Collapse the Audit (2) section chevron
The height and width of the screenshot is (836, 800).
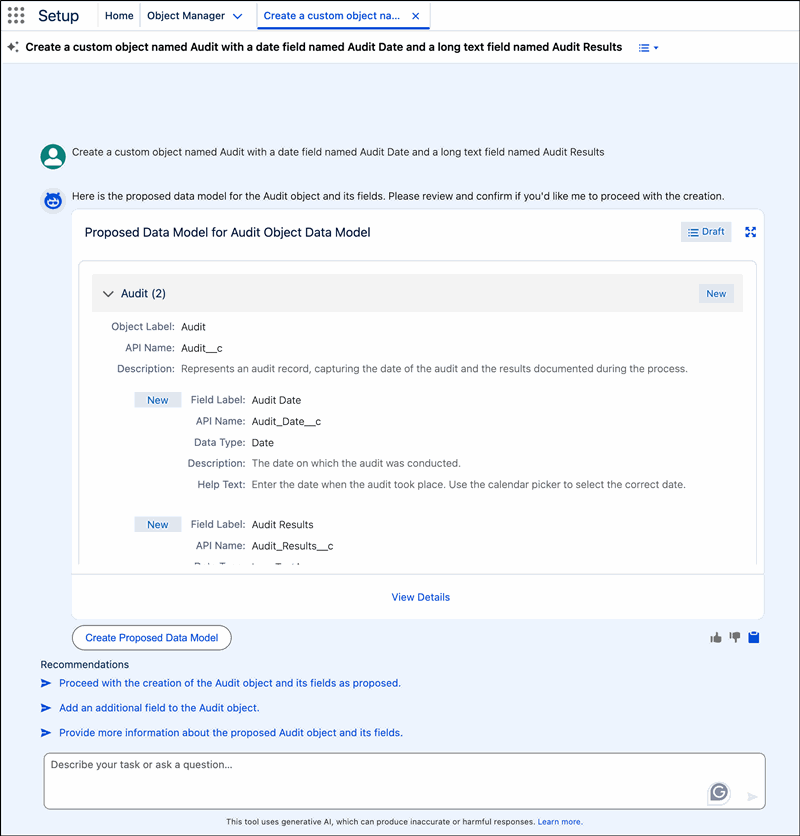click(x=108, y=294)
